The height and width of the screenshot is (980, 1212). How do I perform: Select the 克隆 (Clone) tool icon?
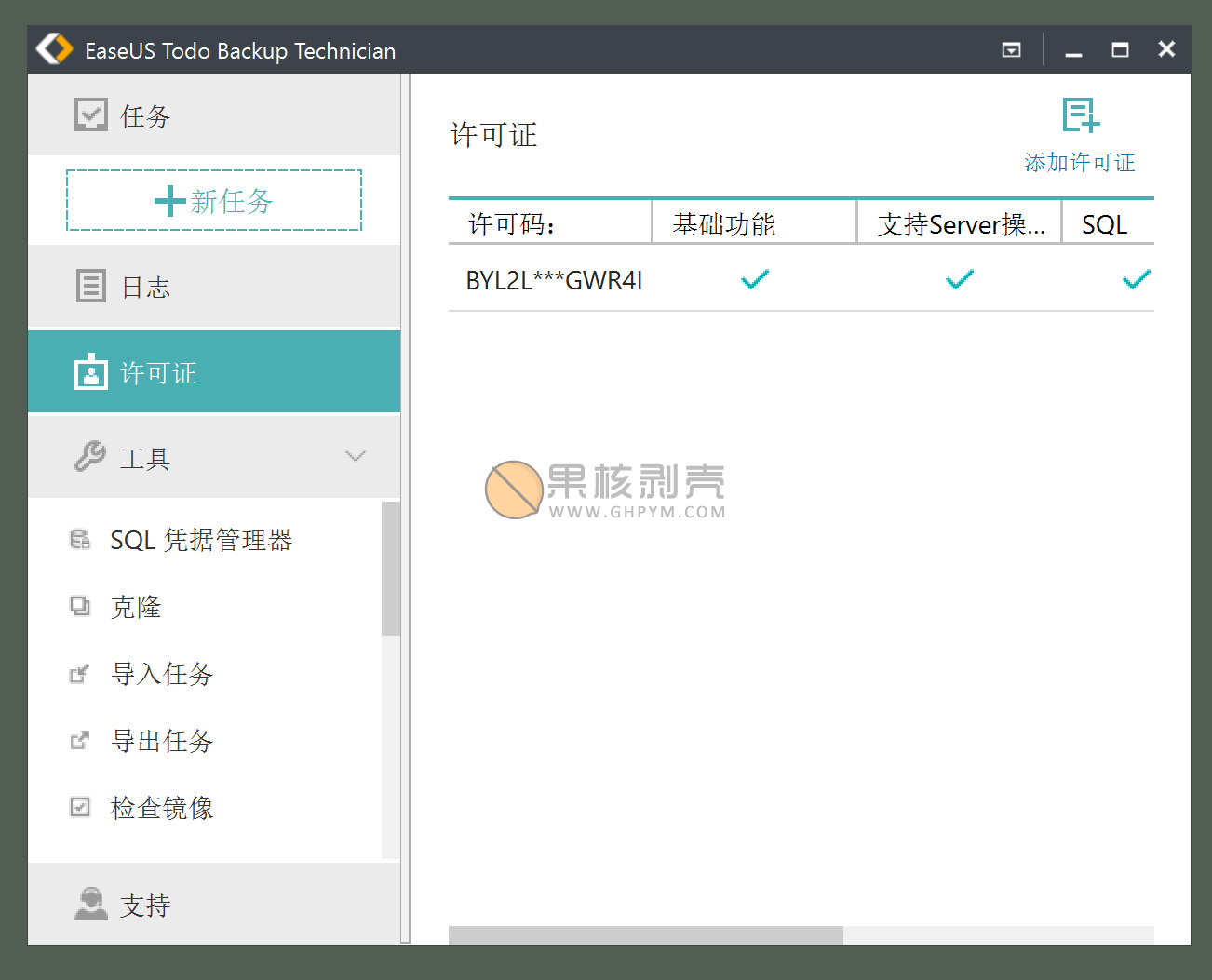81,606
